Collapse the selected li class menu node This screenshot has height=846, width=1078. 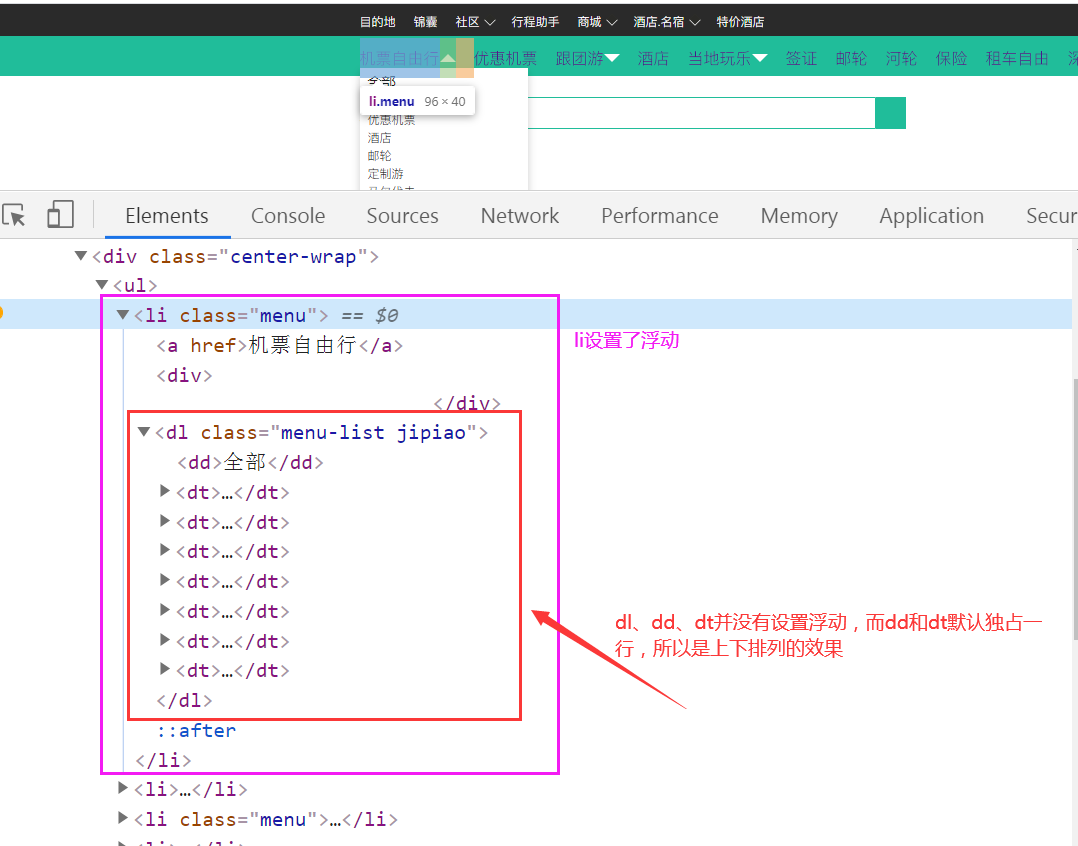[123, 315]
